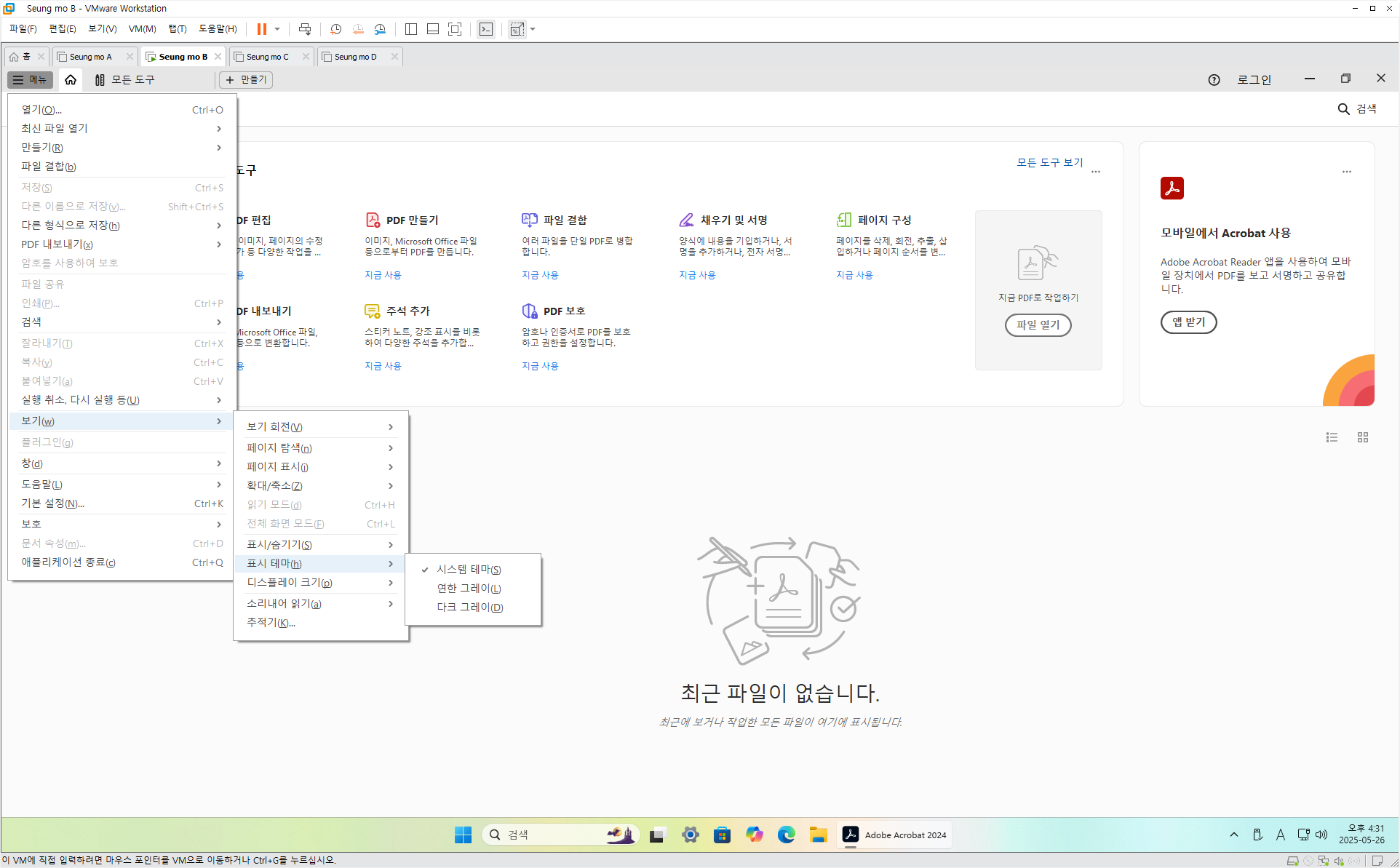1400x868 pixels.
Task: Click 기본 설정 menu entry
Action: [x=52, y=503]
